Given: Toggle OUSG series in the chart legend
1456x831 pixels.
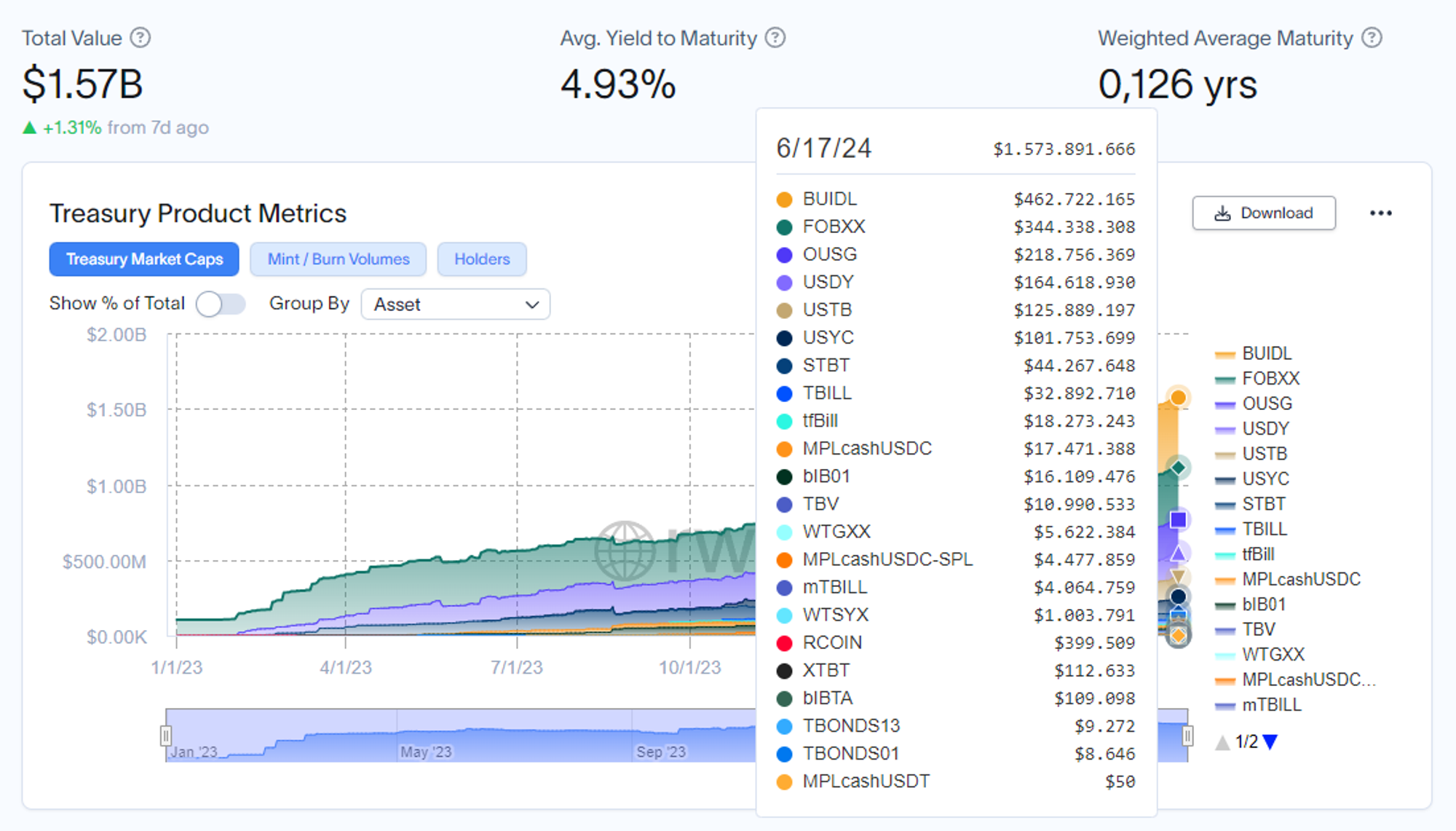Looking at the screenshot, I should pos(1254,403).
